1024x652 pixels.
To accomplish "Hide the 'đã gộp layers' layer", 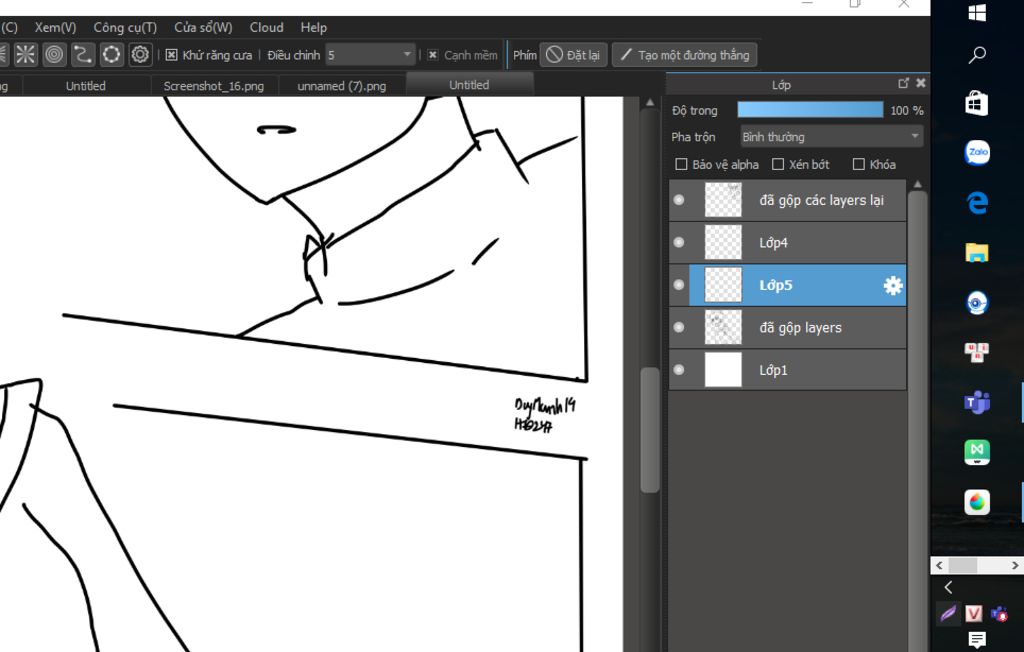I will (679, 327).
